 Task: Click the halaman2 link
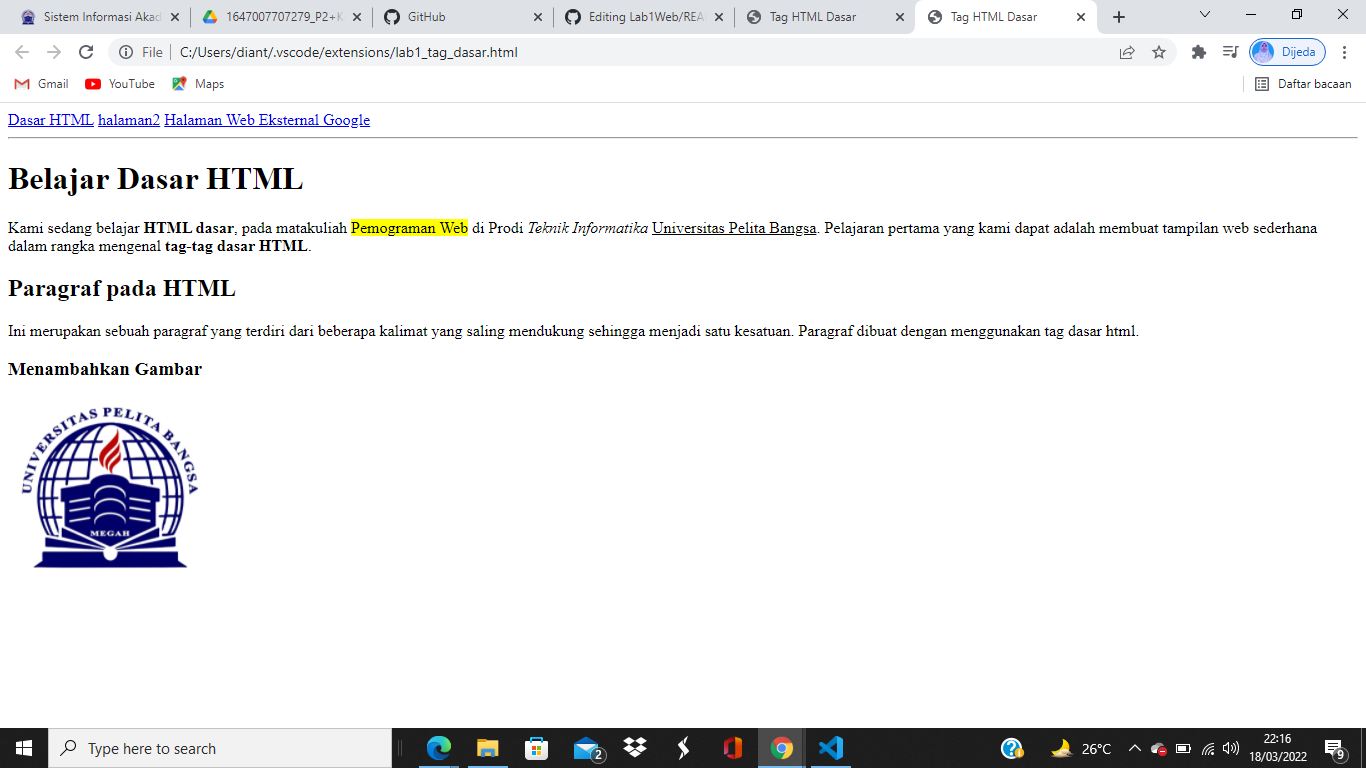click(x=129, y=120)
